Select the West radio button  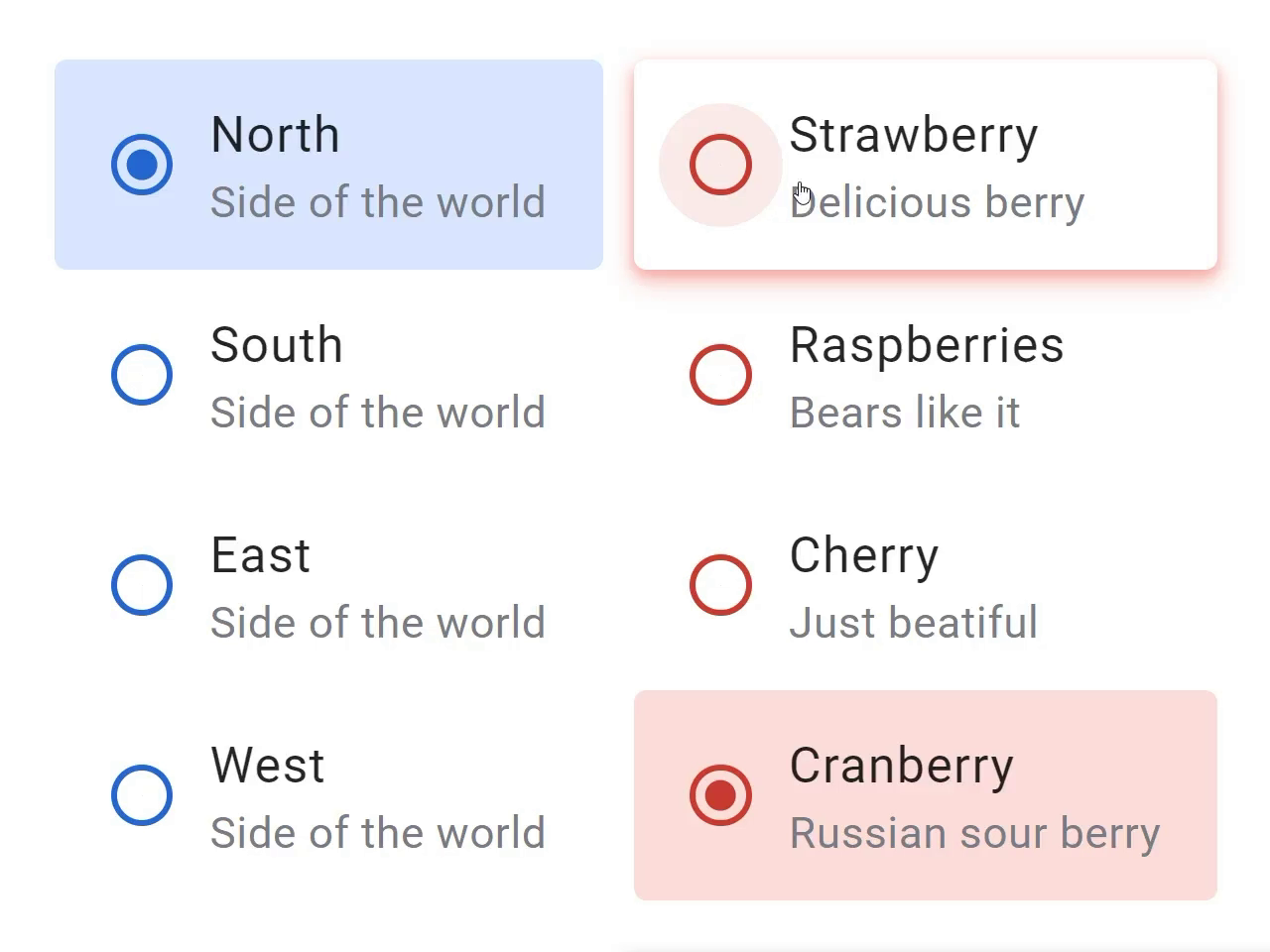(x=141, y=795)
